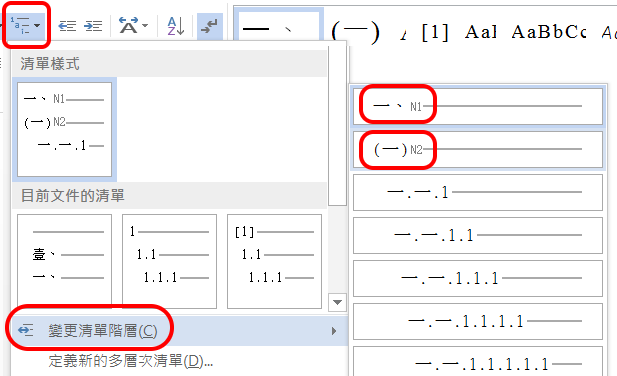Image resolution: width=617 pixels, height=376 pixels.
Task: Select list level 一.一.1
Action: coord(478,192)
